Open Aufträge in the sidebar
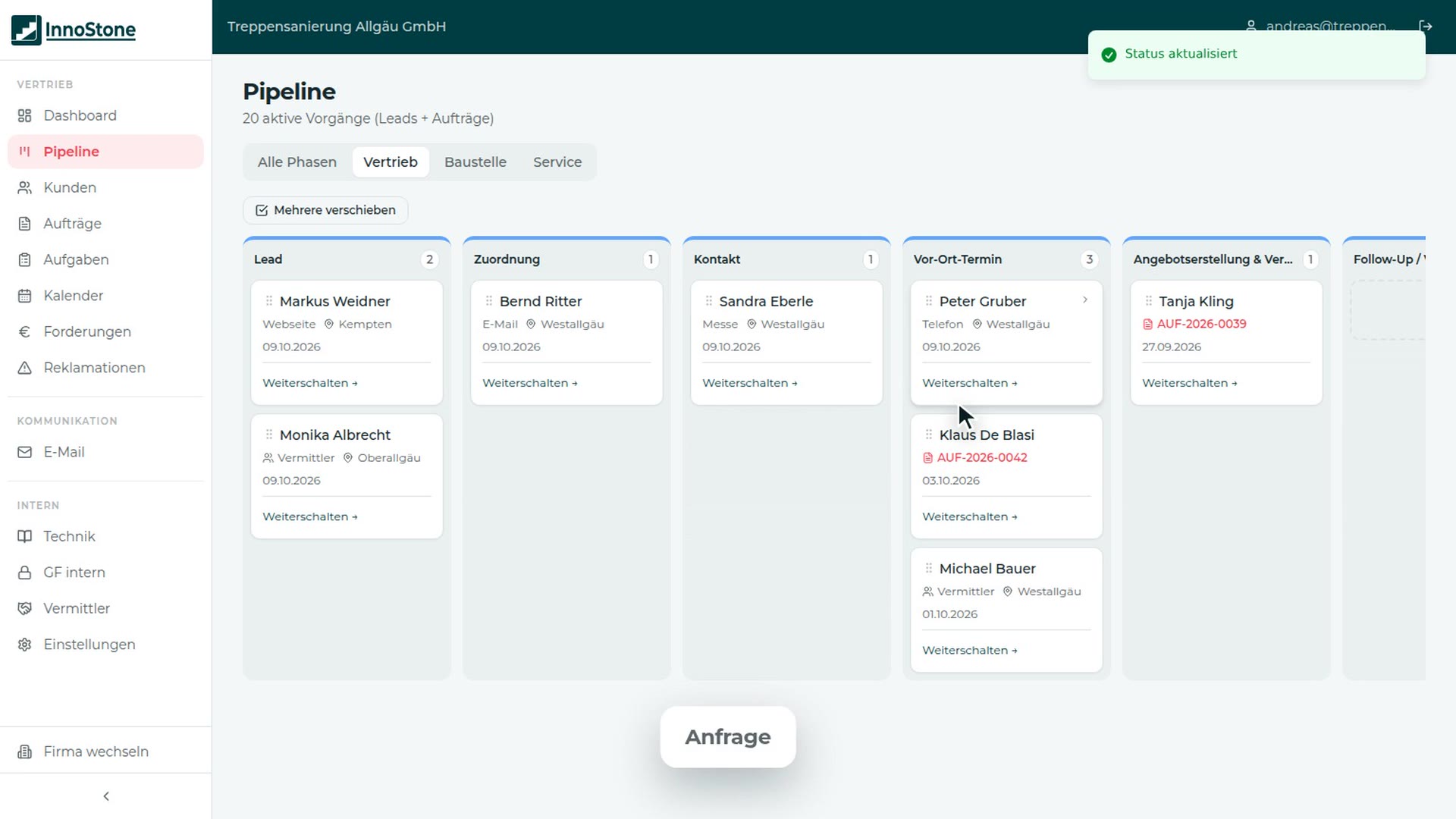1456x819 pixels. coord(105,224)
